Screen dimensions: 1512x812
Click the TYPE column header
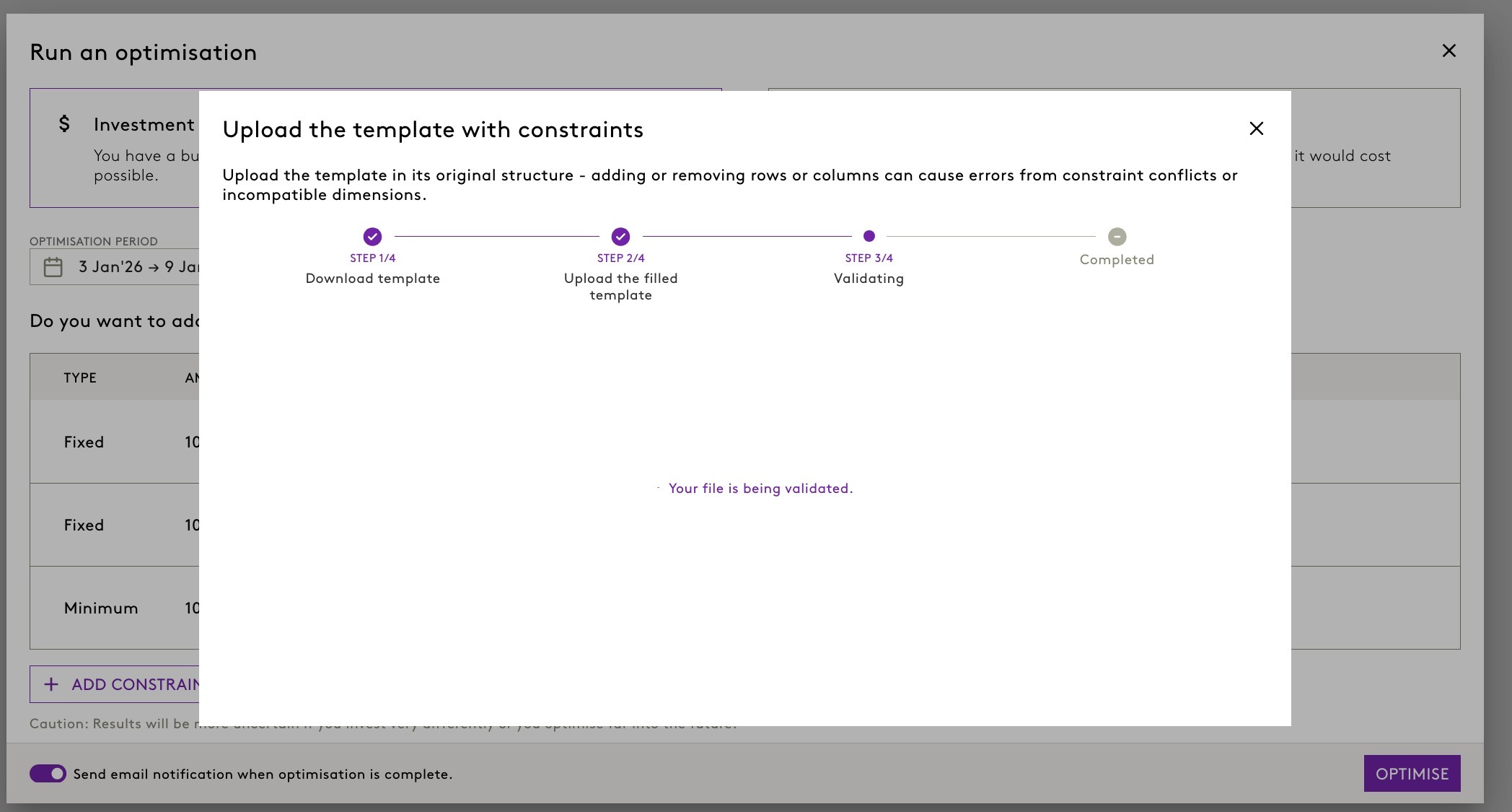point(80,377)
